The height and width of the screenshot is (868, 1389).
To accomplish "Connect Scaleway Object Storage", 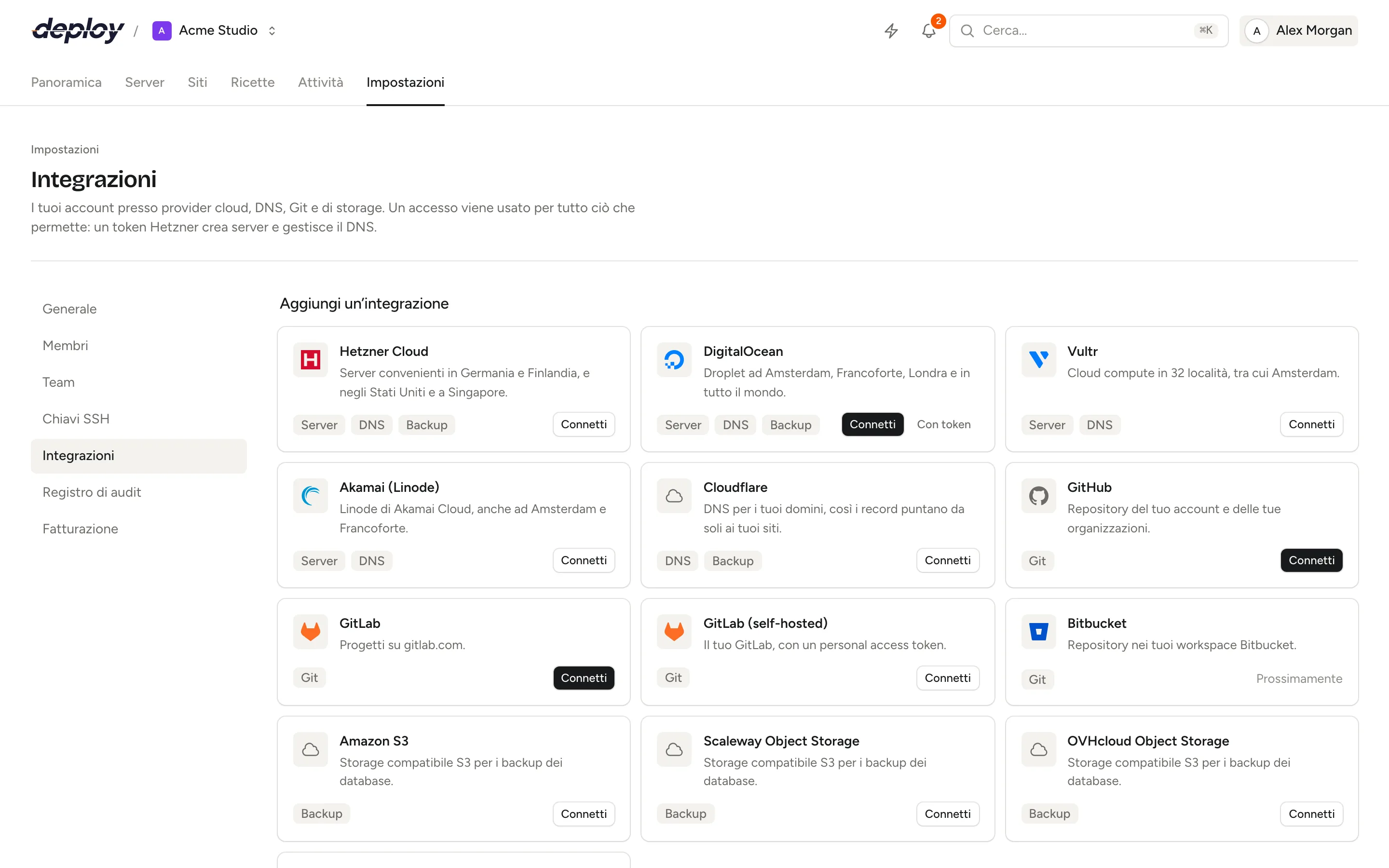I will [x=948, y=814].
